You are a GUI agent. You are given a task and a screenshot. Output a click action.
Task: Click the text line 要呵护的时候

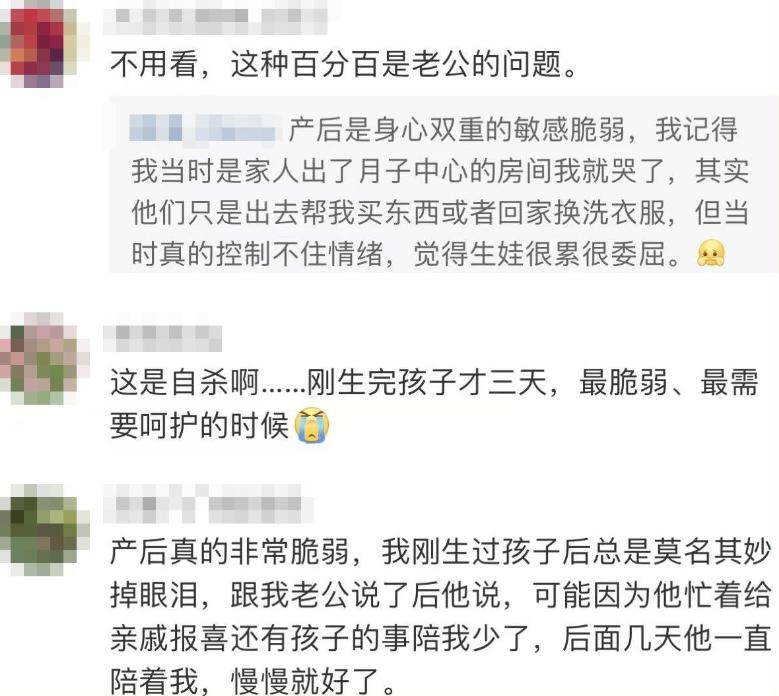pos(199,425)
